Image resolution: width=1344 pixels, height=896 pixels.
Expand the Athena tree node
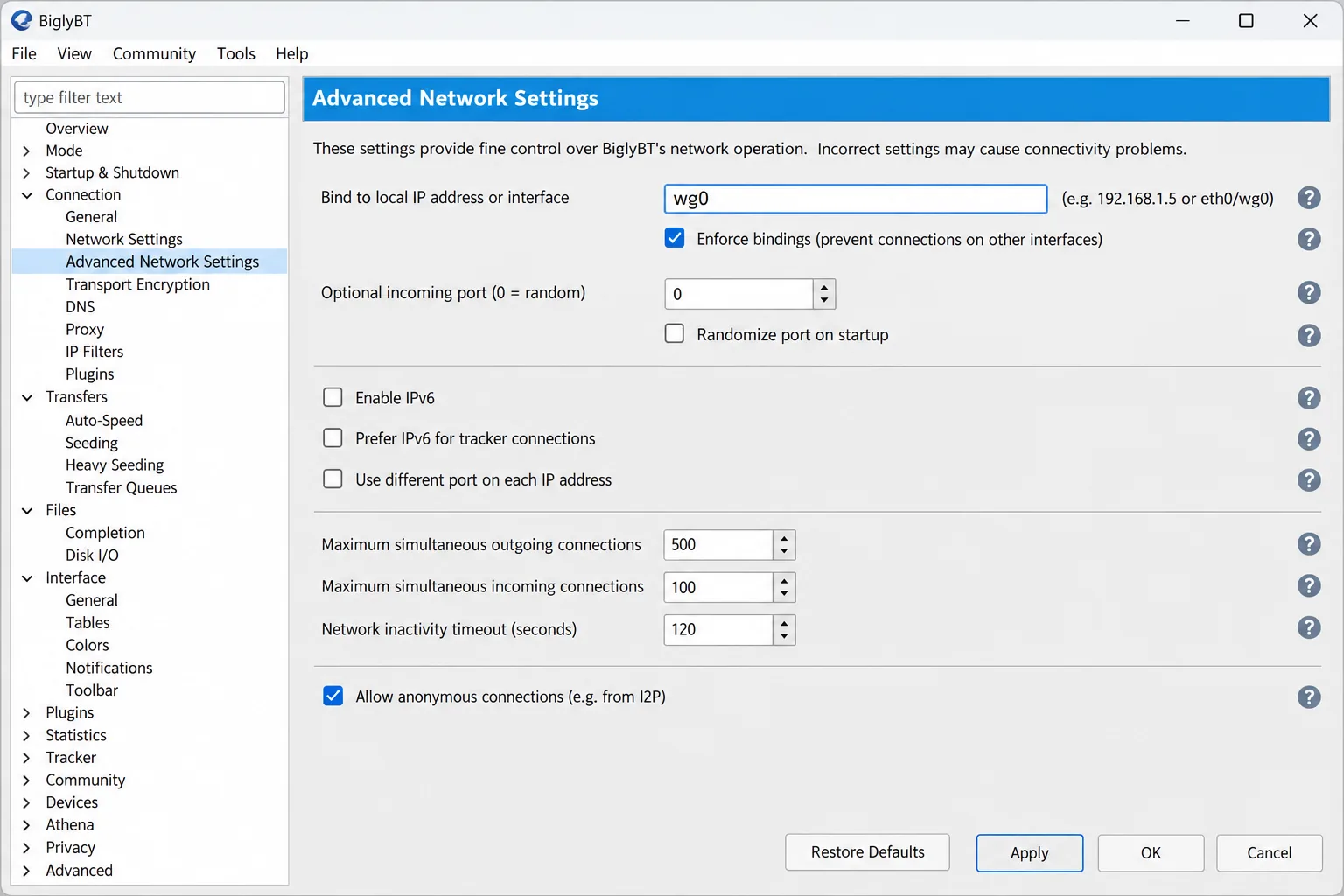coord(26,825)
